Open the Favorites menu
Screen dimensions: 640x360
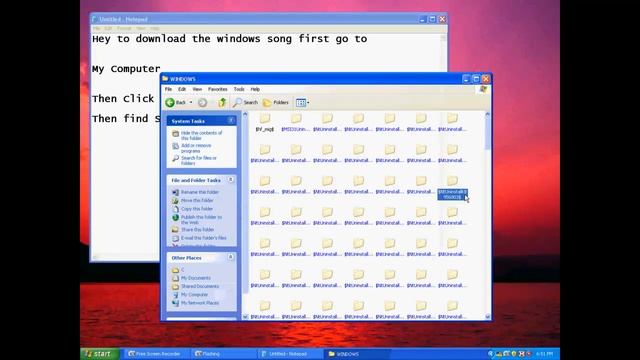pos(218,89)
